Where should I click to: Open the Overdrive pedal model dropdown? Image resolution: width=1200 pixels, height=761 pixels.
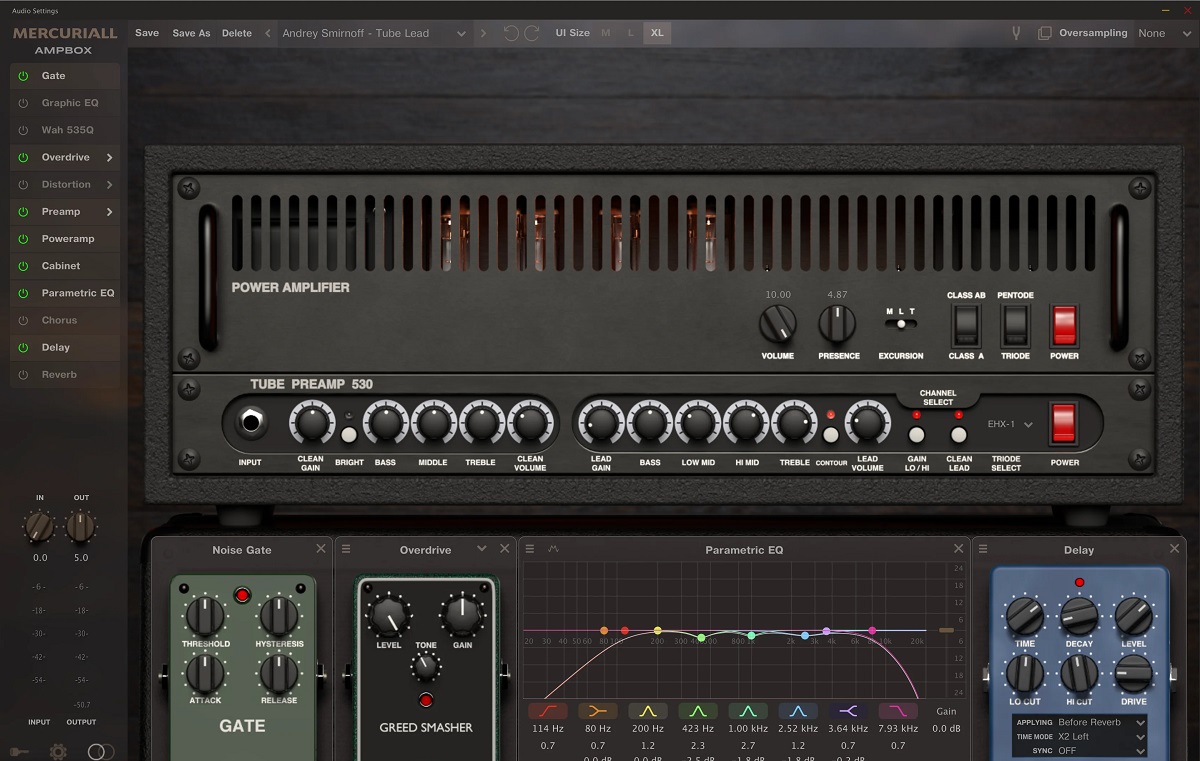coord(482,549)
